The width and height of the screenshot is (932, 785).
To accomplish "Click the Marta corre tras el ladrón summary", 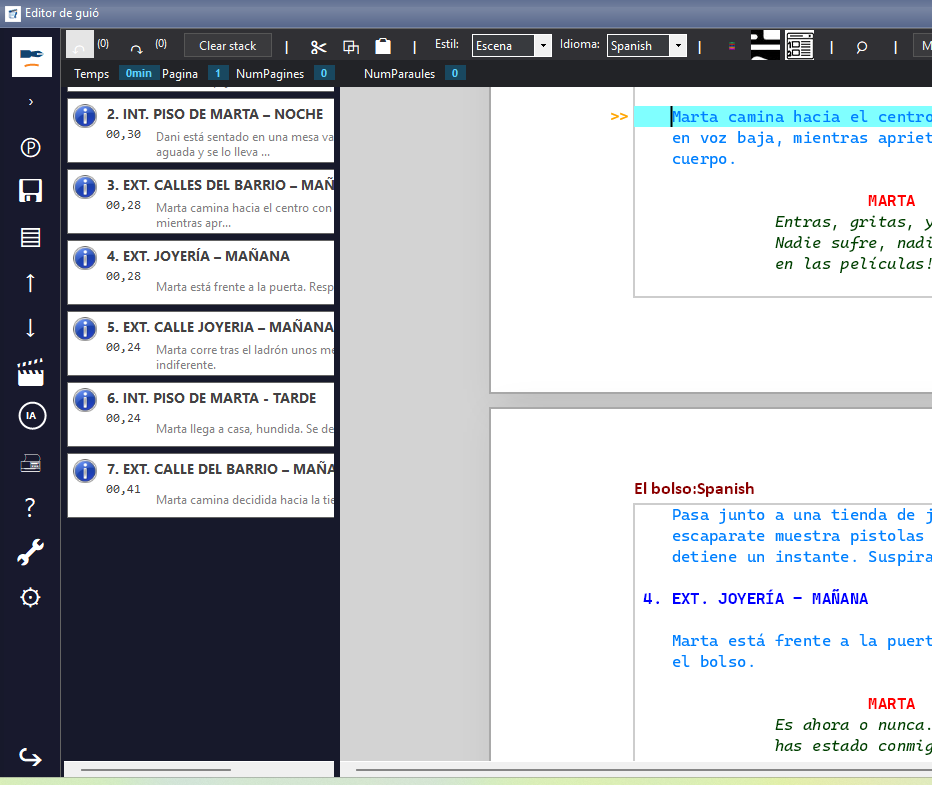I will pyautogui.click(x=244, y=357).
